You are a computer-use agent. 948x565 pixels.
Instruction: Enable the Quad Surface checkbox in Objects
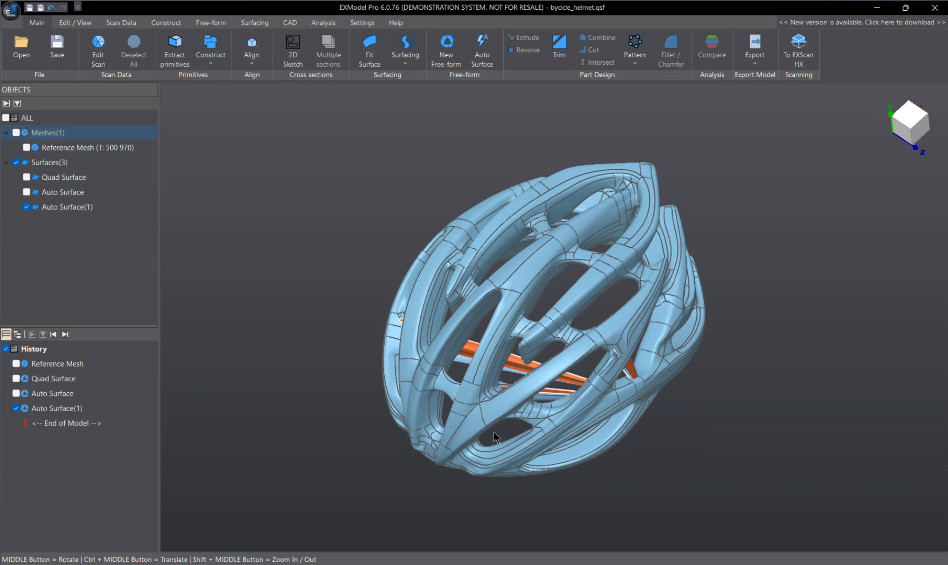26,177
